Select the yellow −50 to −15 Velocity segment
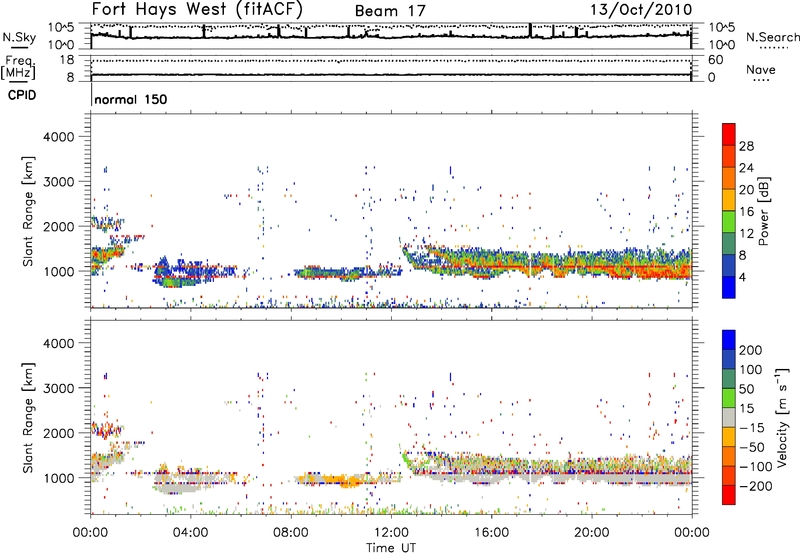 coord(729,437)
